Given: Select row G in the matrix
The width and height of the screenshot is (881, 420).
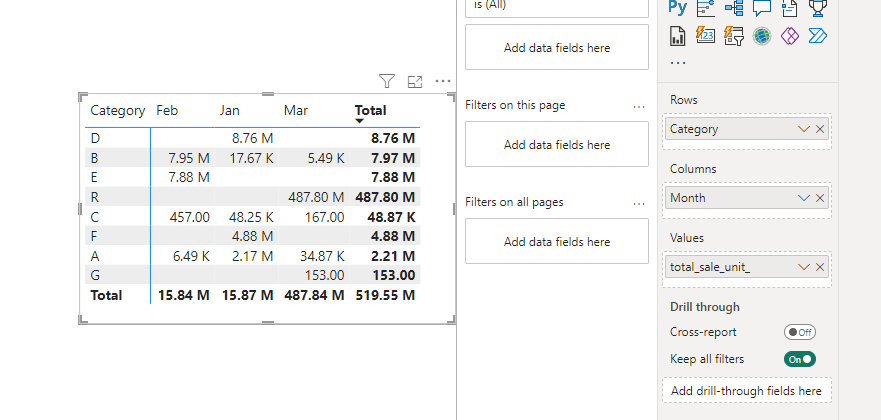Looking at the screenshot, I should pyautogui.click(x=94, y=275).
